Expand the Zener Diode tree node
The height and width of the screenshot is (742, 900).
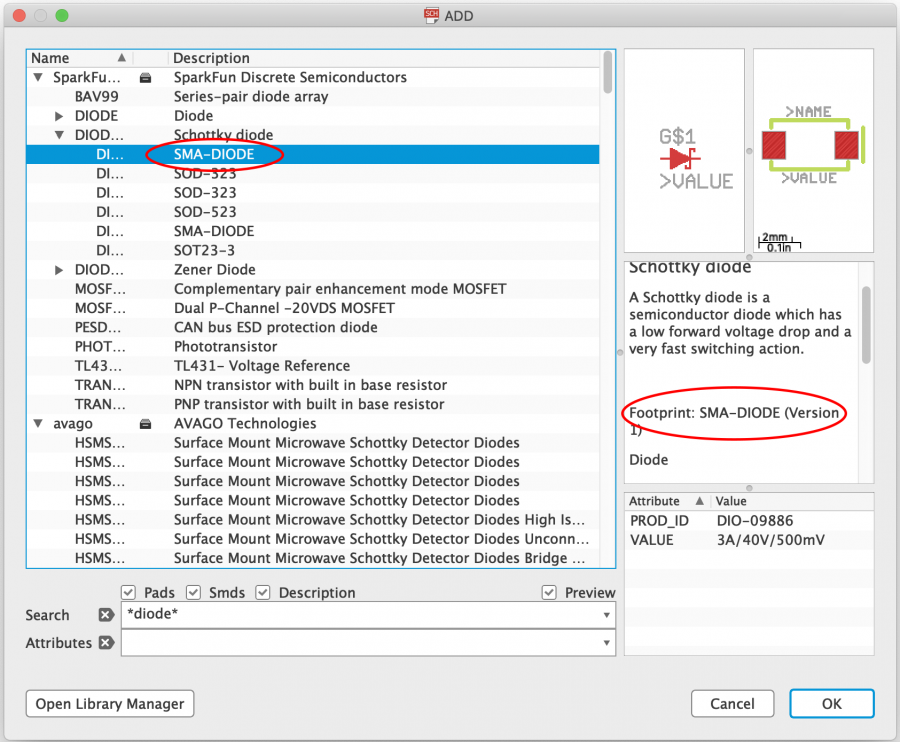tap(60, 270)
